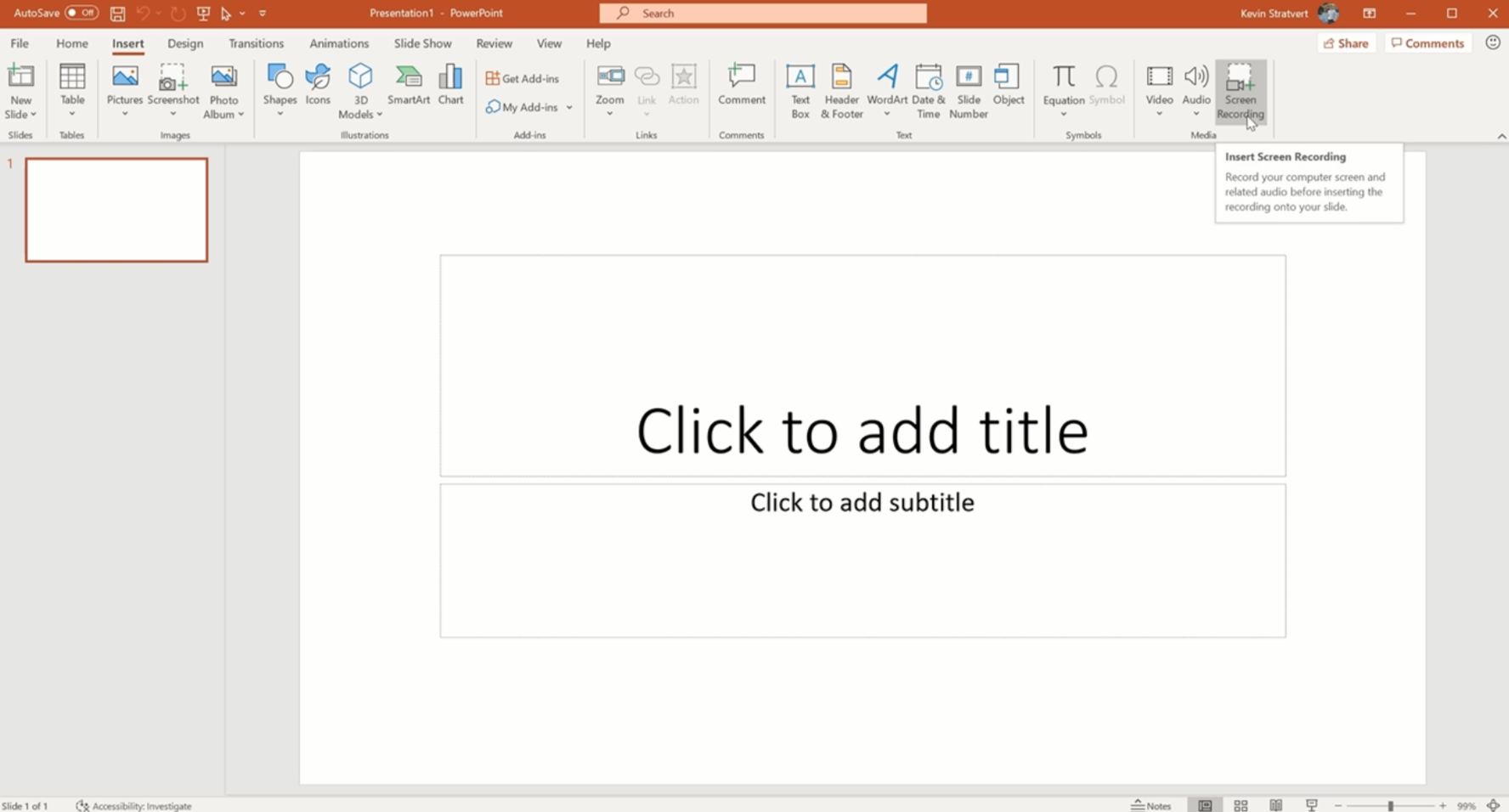Viewport: 1509px width, 812px height.
Task: Insert Header & Footer
Action: tap(840, 89)
